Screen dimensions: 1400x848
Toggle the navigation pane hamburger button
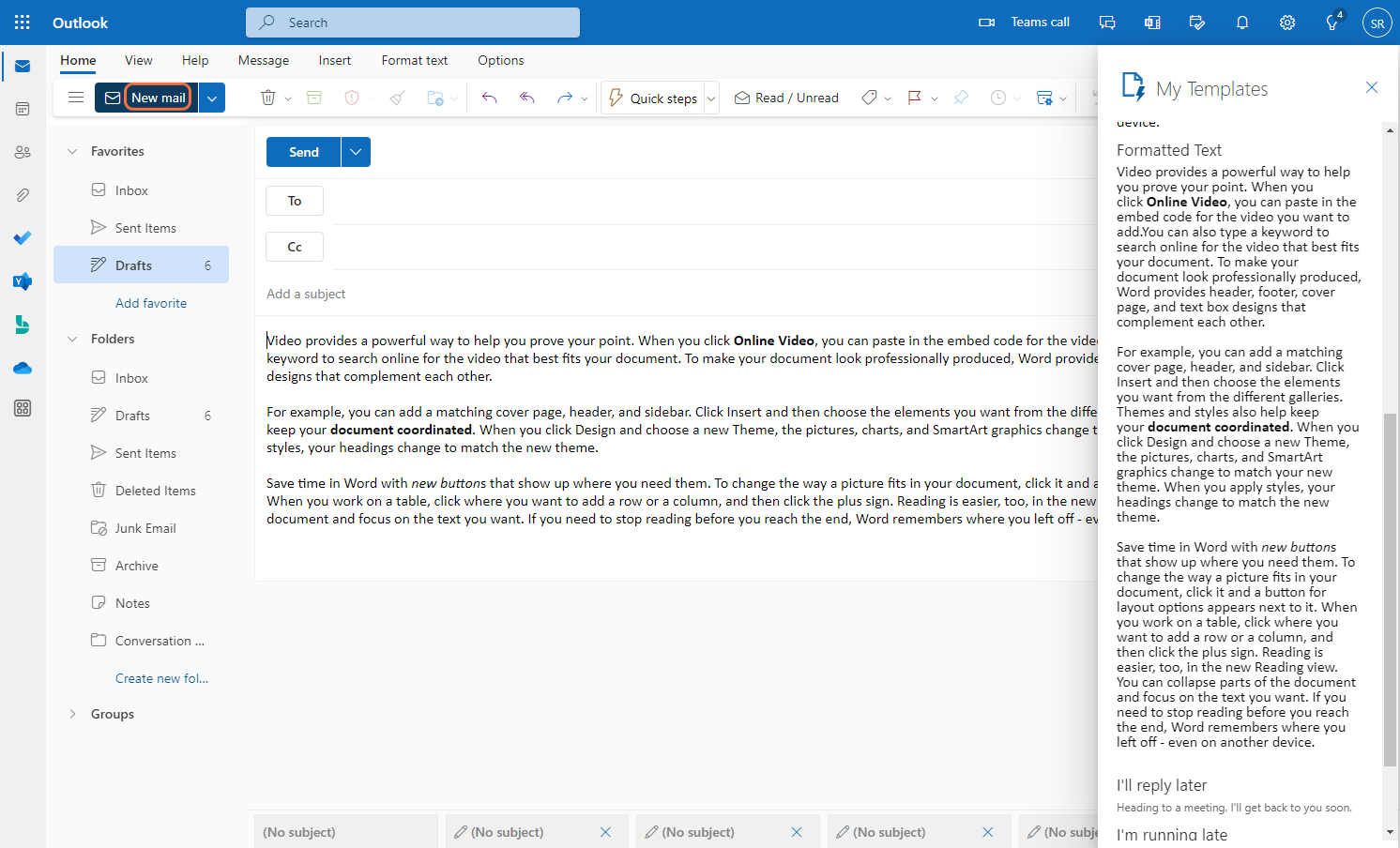(x=76, y=98)
